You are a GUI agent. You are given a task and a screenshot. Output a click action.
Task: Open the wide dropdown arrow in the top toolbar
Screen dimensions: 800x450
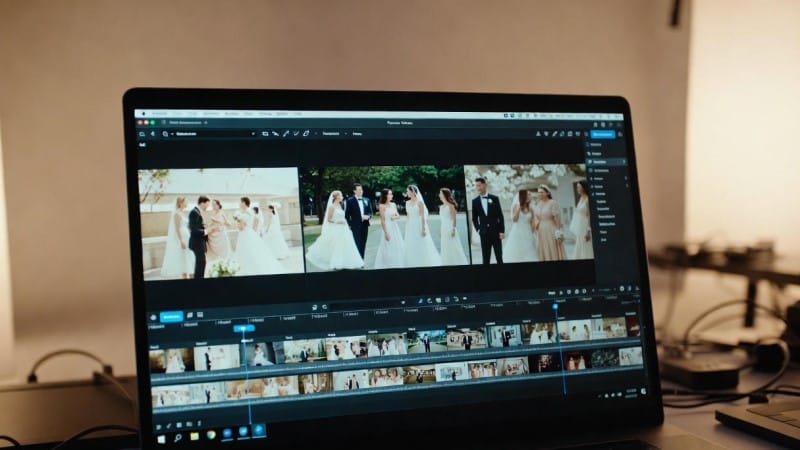[253, 134]
